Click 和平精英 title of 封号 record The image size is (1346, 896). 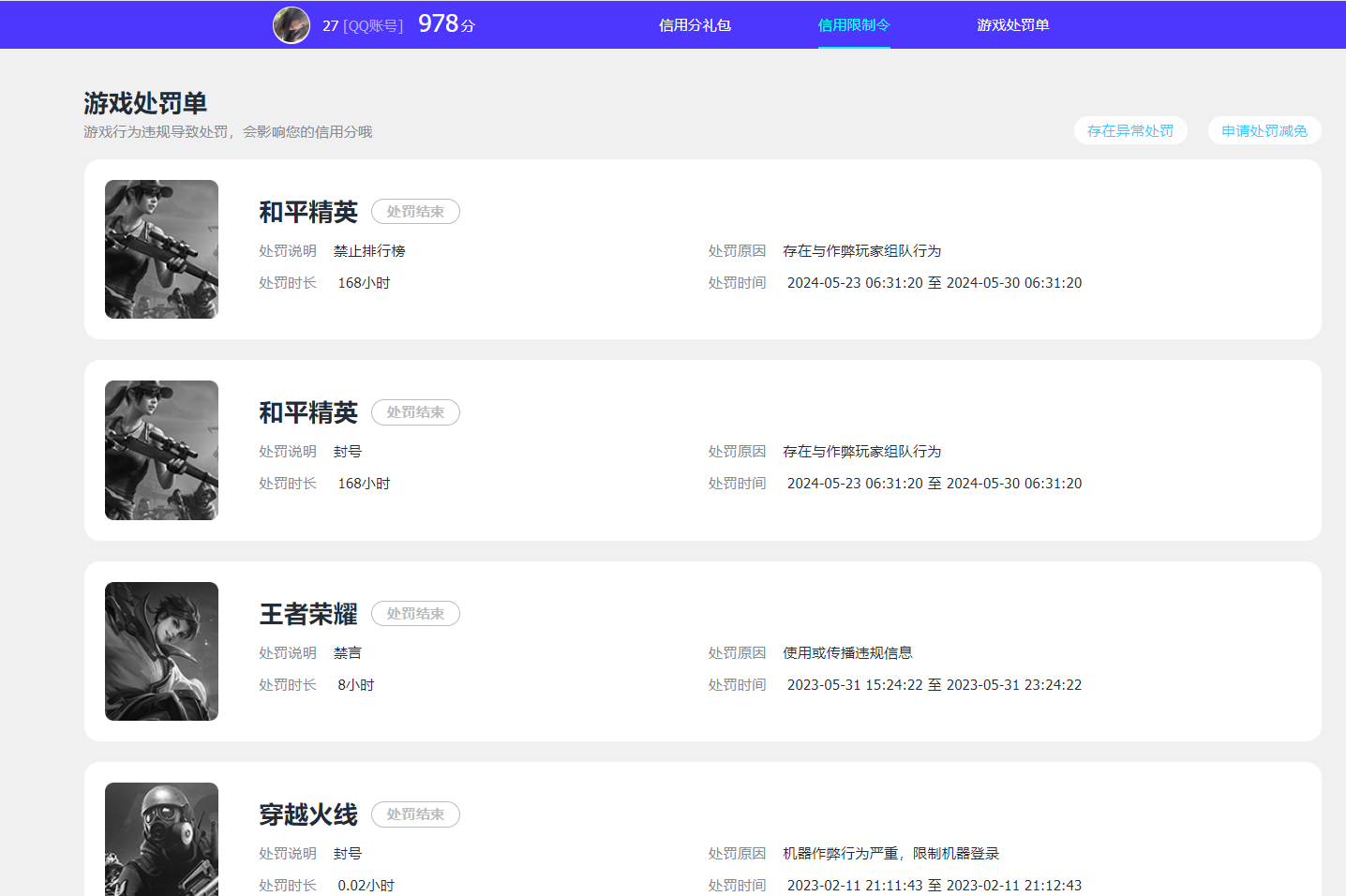pos(308,412)
